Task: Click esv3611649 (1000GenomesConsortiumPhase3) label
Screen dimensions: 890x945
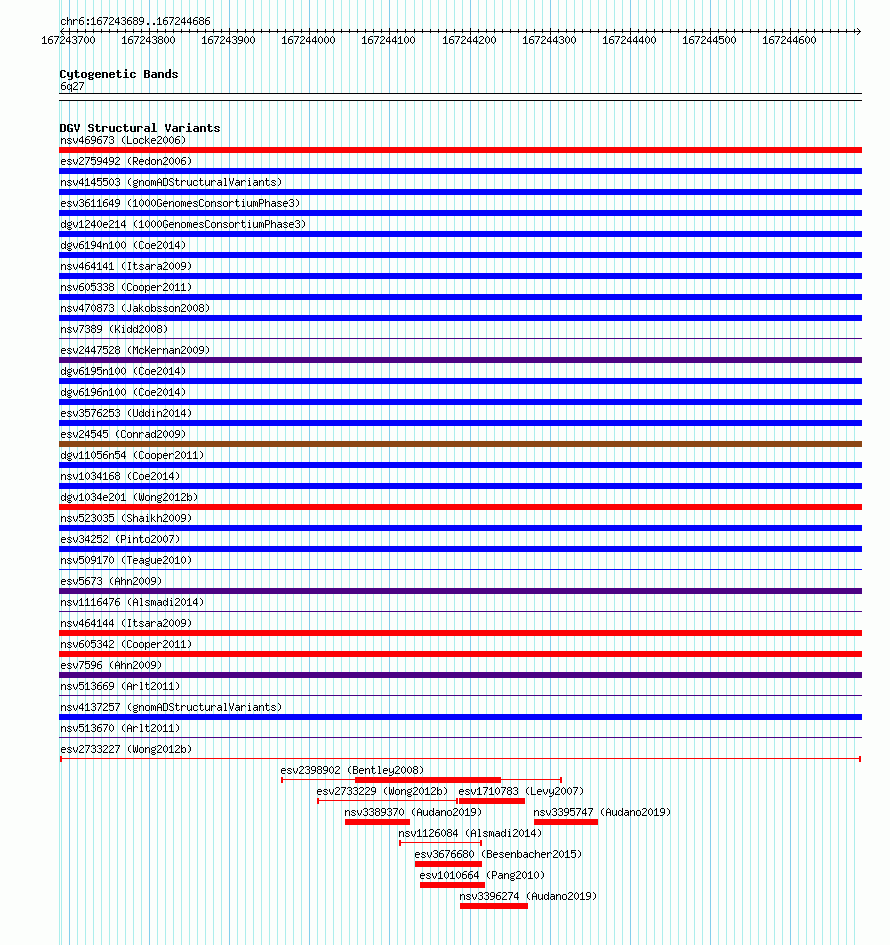Action: click(x=180, y=203)
